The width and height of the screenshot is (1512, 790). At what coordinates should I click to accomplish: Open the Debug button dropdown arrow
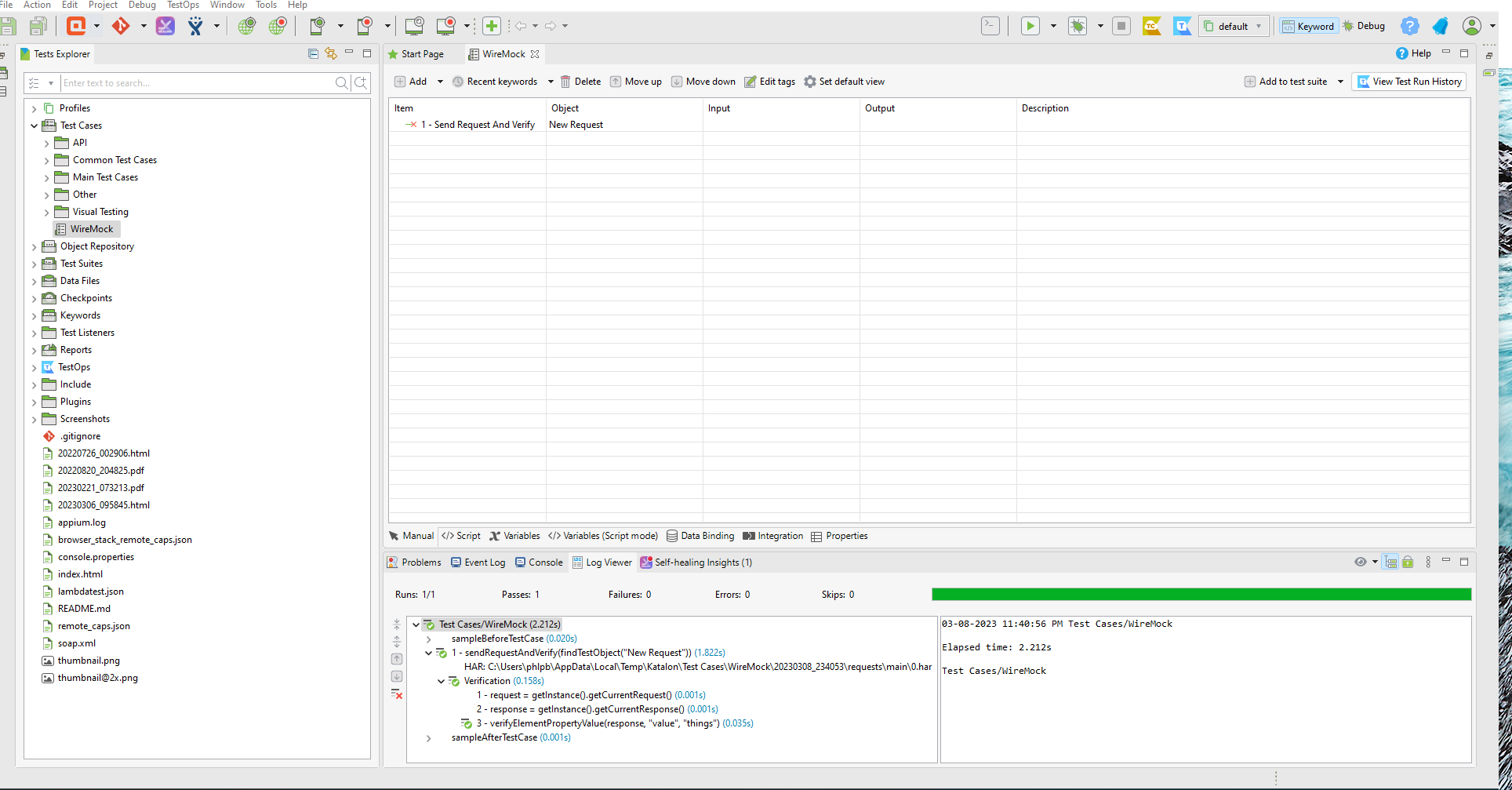click(x=1100, y=26)
